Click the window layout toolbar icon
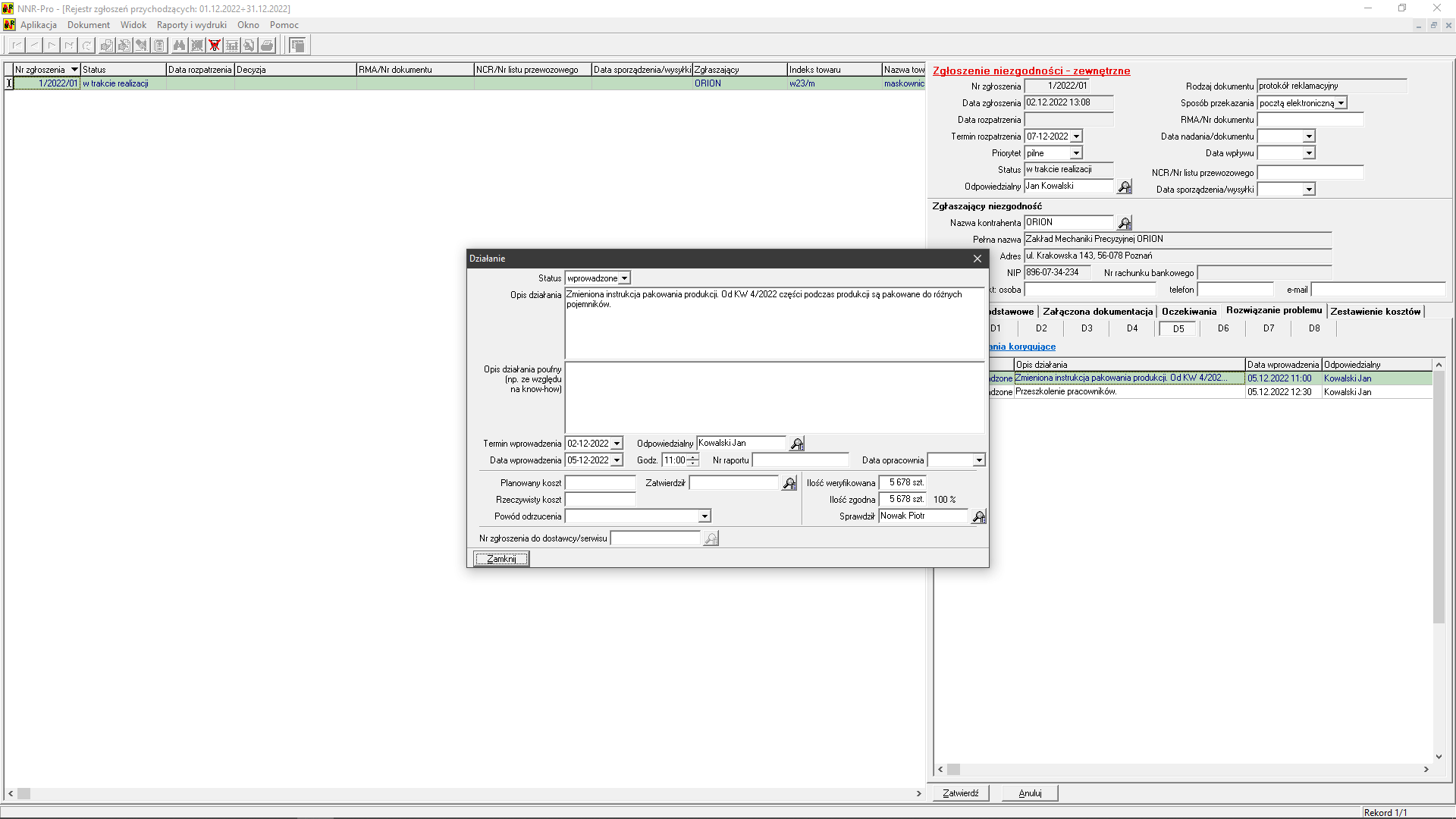Viewport: 1456px width, 819px height. click(x=298, y=45)
